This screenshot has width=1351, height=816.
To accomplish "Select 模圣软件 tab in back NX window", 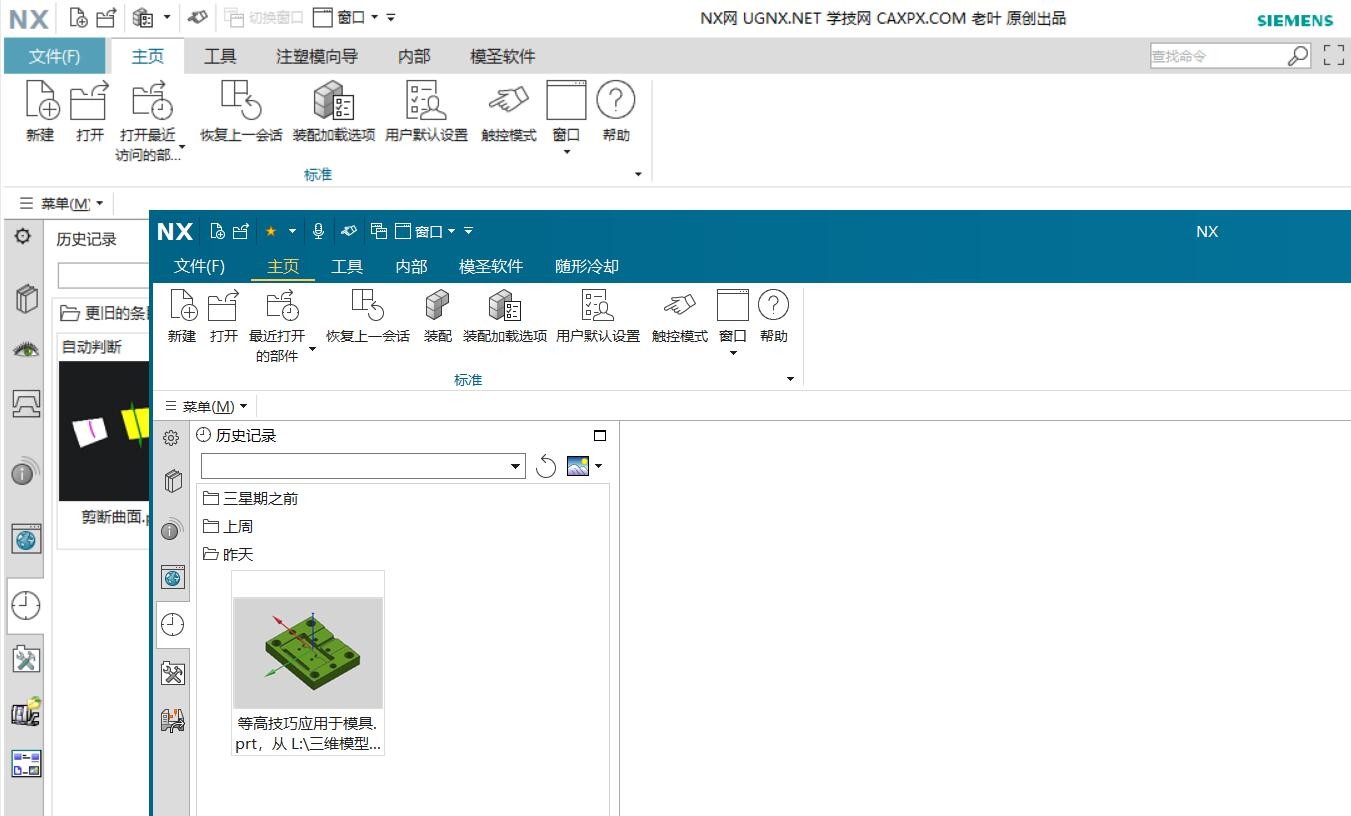I will click(503, 57).
